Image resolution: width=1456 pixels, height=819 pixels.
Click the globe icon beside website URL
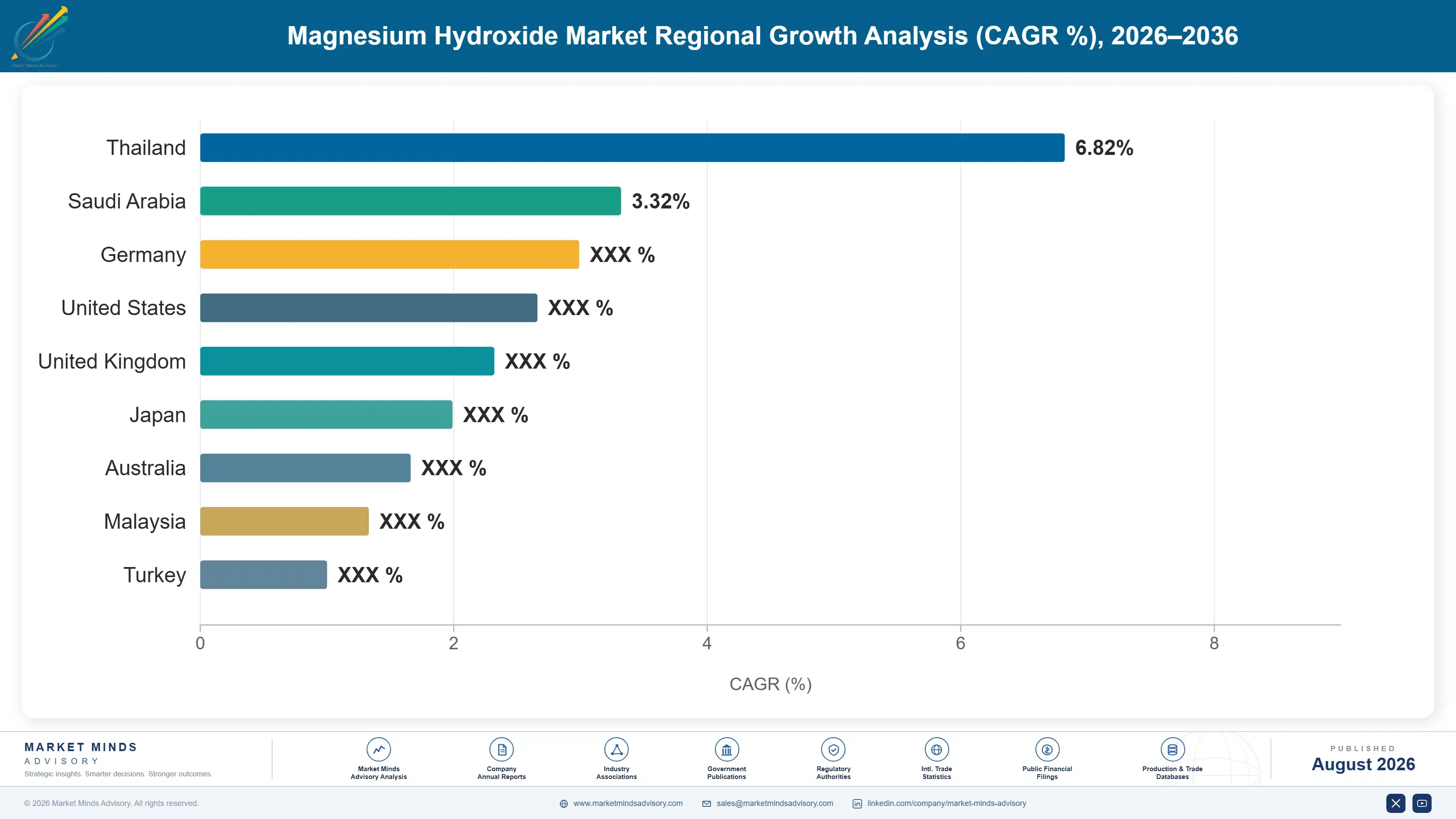[x=563, y=804]
